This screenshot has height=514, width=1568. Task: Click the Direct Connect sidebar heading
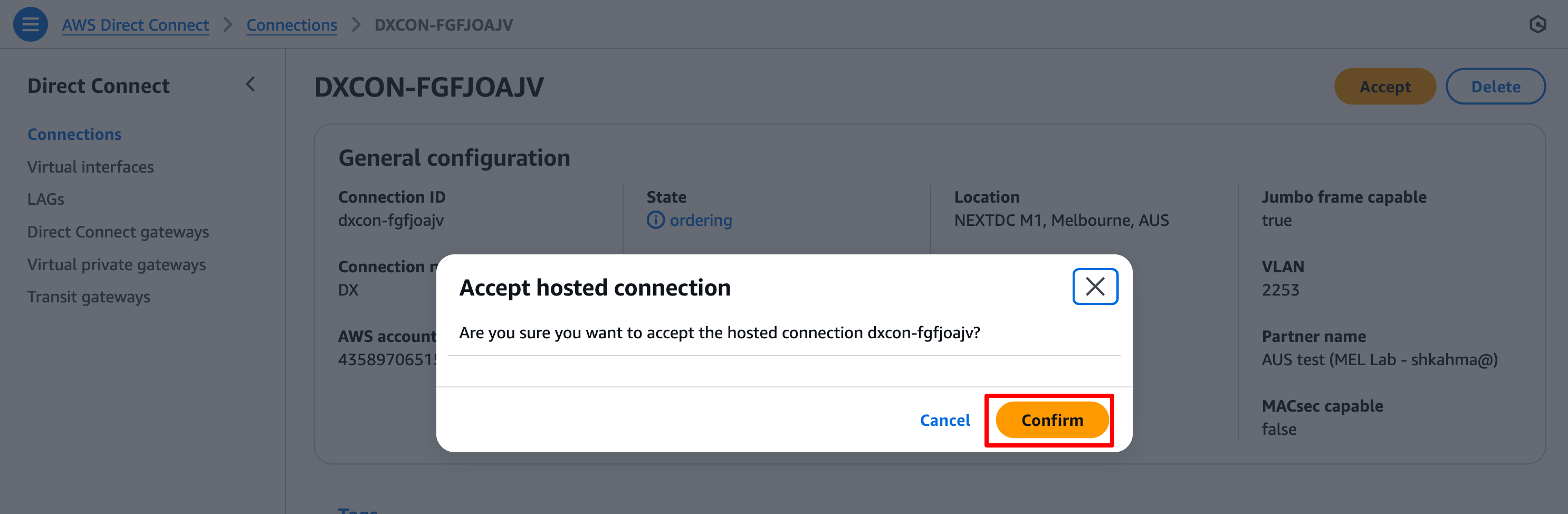98,86
